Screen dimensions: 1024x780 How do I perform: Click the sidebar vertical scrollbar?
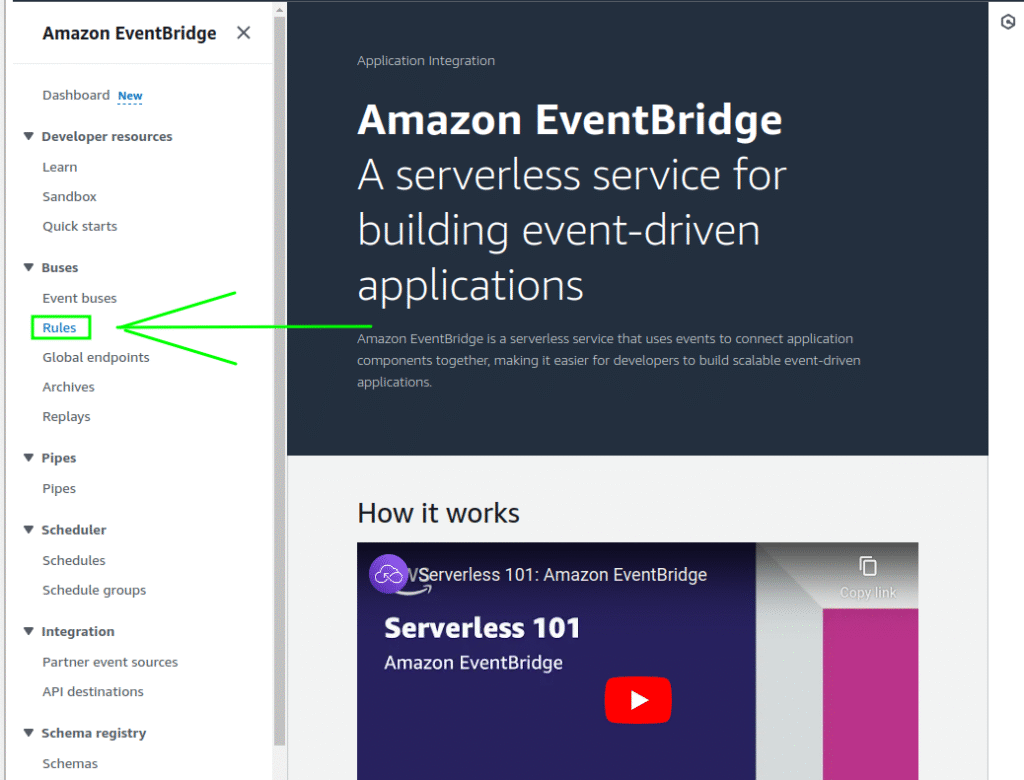[280, 400]
